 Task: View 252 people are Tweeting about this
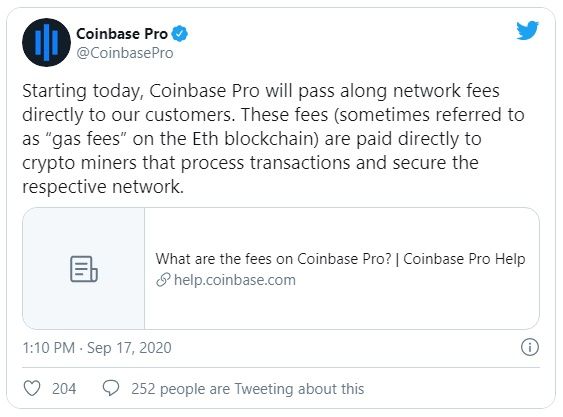coord(247,389)
